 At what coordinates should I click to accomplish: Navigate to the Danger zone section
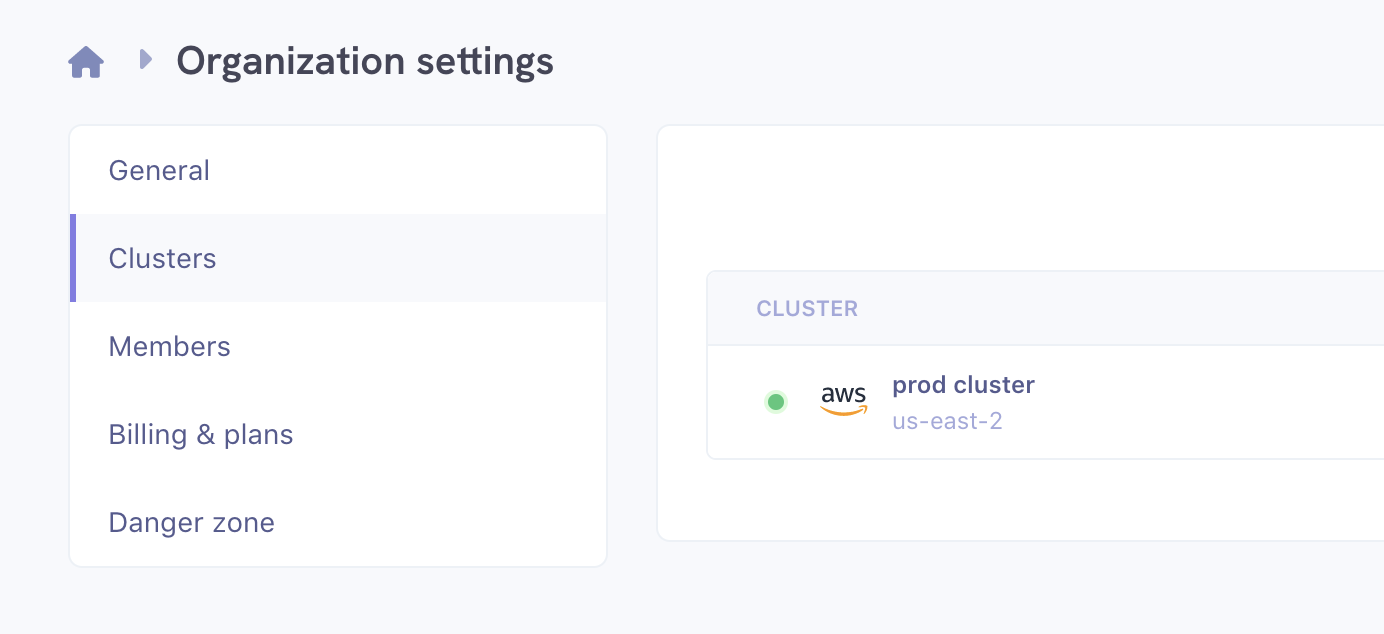pos(191,523)
